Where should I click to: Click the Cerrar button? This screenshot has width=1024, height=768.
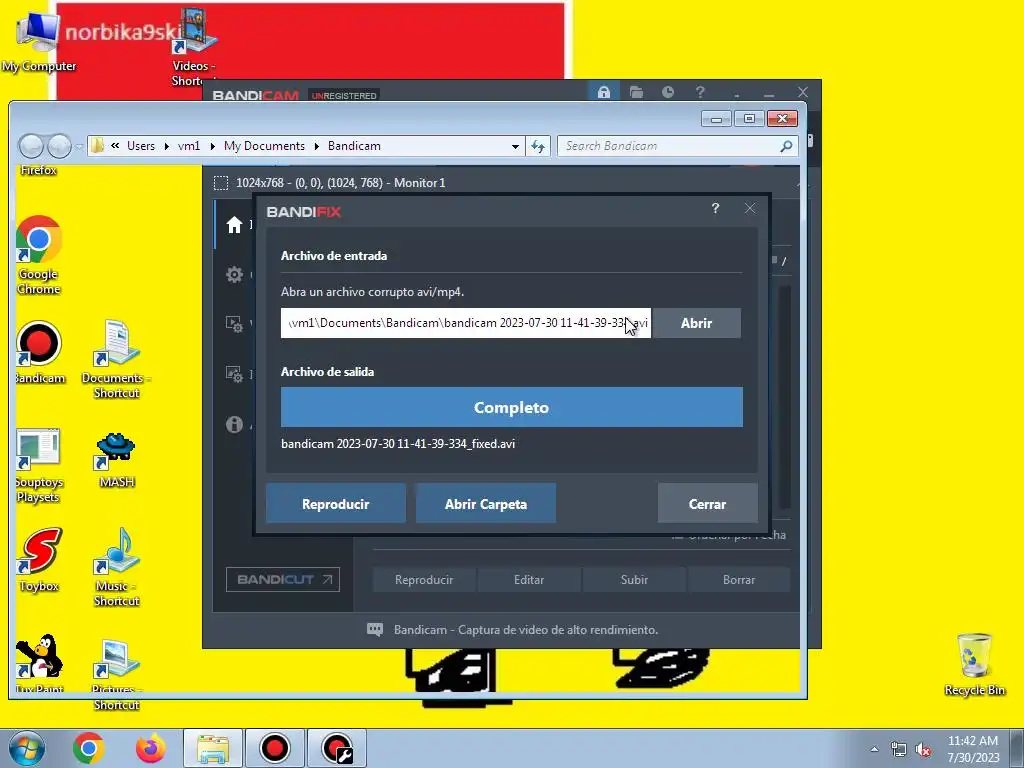[707, 504]
